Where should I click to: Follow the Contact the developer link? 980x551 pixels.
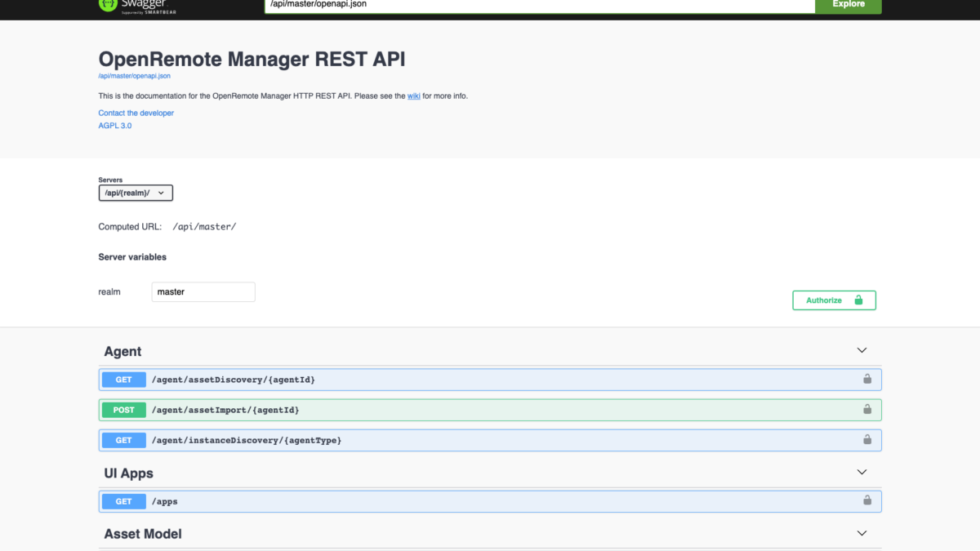136,113
